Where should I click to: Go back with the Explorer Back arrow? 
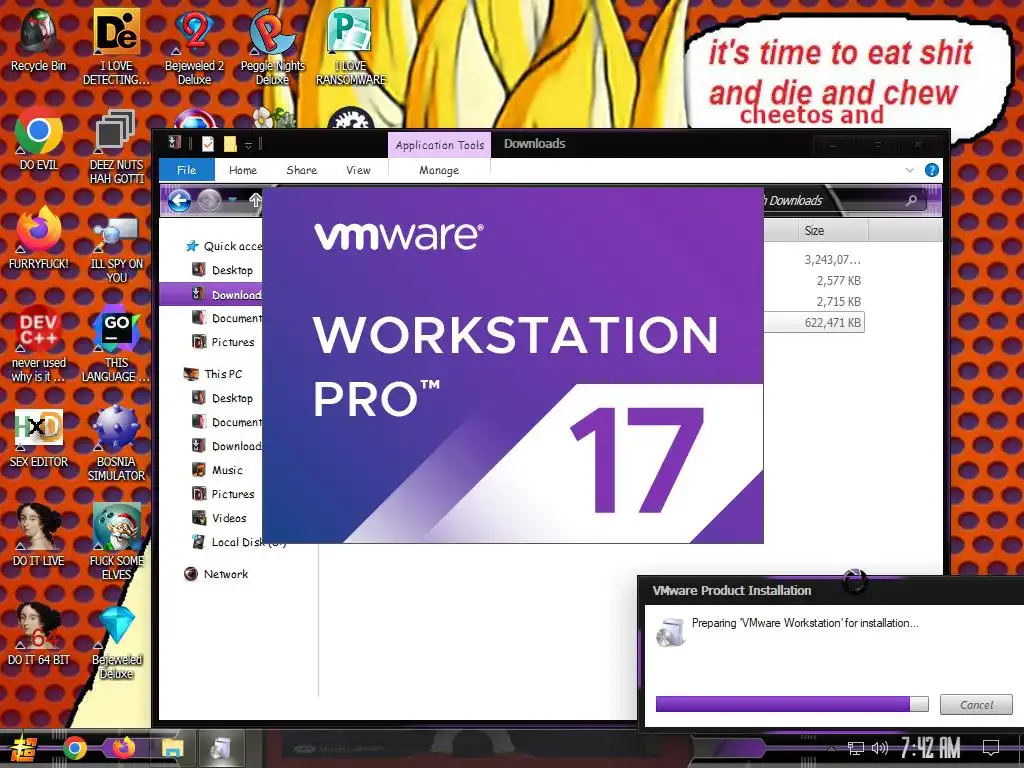(180, 200)
